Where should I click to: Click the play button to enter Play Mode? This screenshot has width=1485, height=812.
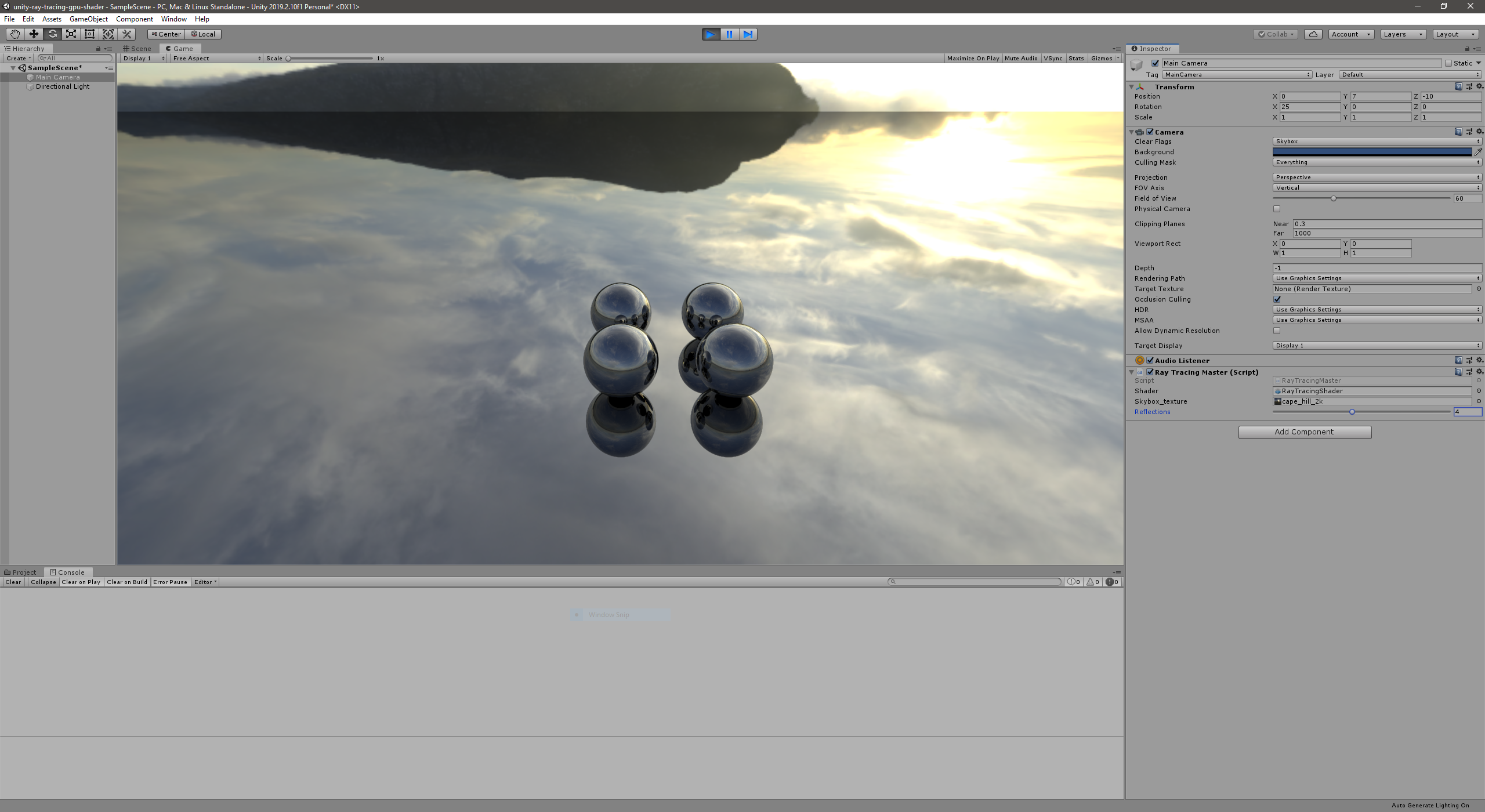pyautogui.click(x=712, y=34)
